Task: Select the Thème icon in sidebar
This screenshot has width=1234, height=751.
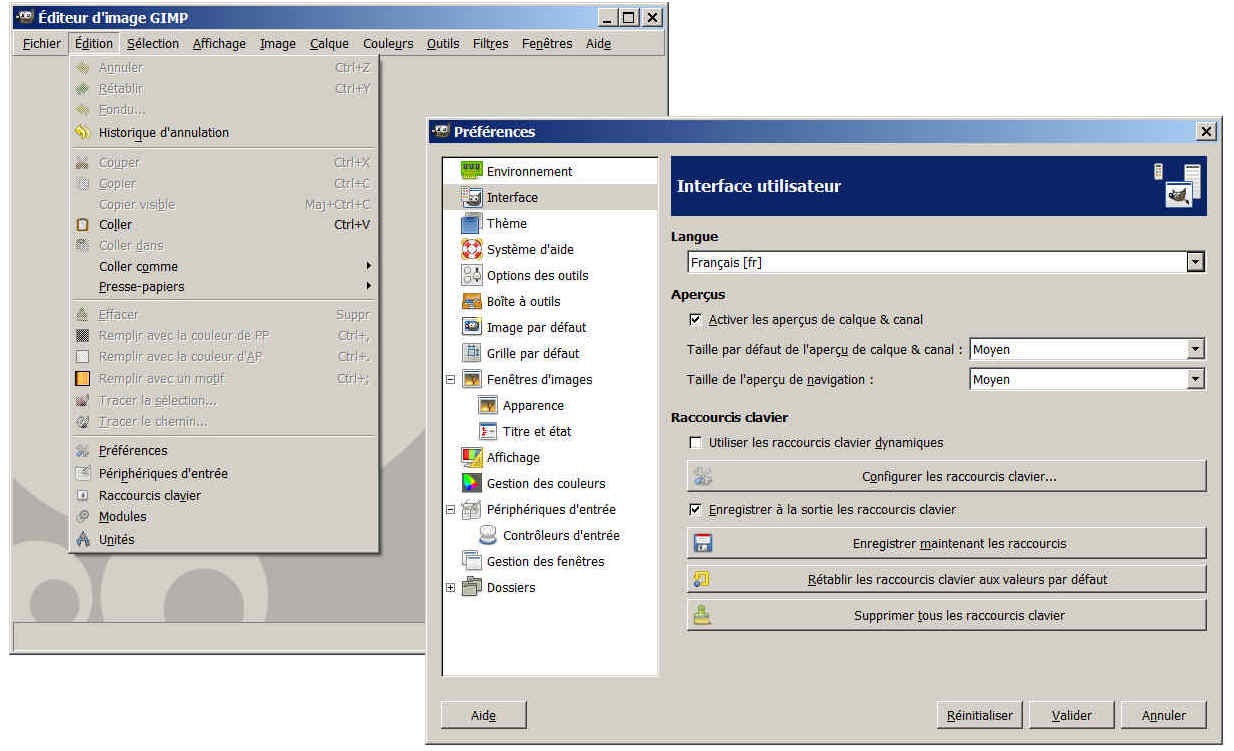Action: click(471, 223)
